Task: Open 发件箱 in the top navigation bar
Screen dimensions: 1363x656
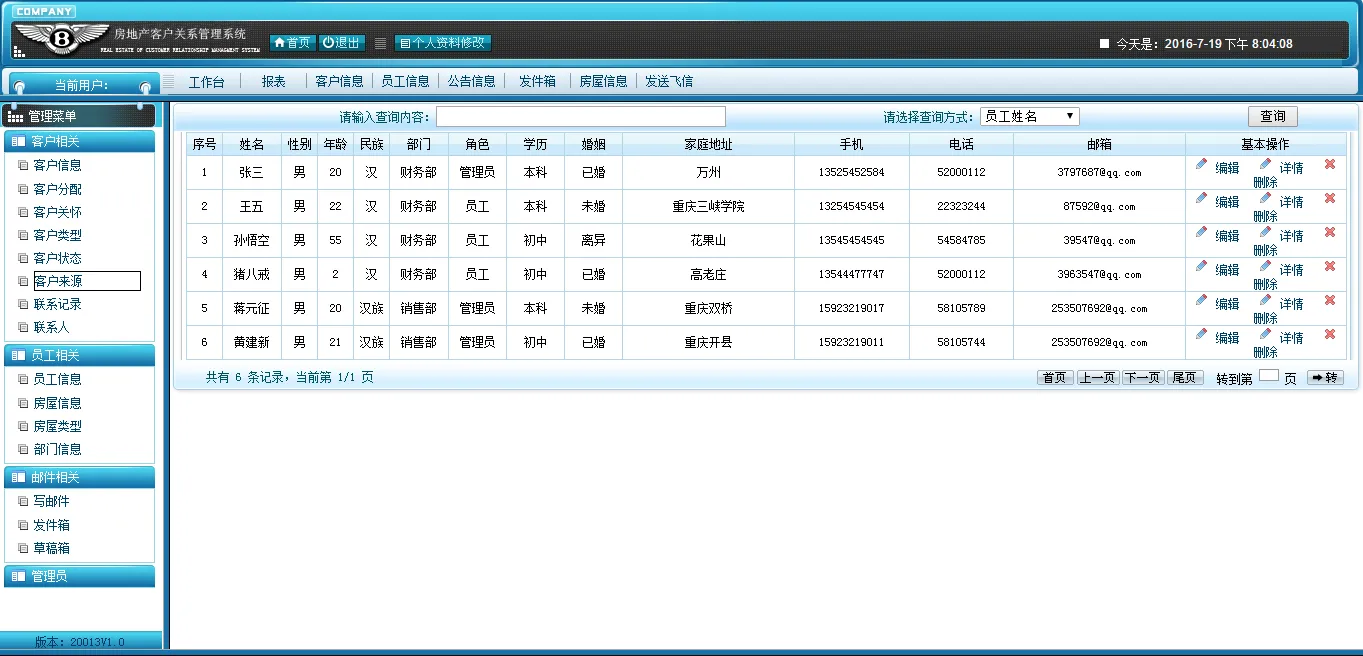Action: pos(537,81)
